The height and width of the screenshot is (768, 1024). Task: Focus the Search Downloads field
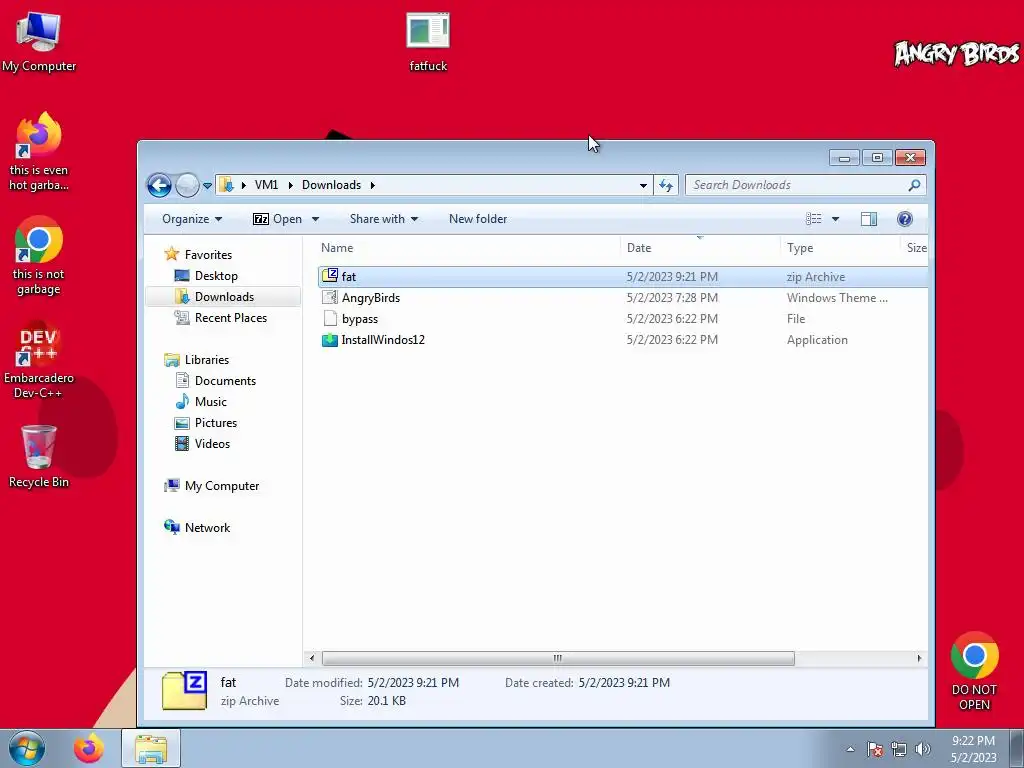pyautogui.click(x=806, y=185)
